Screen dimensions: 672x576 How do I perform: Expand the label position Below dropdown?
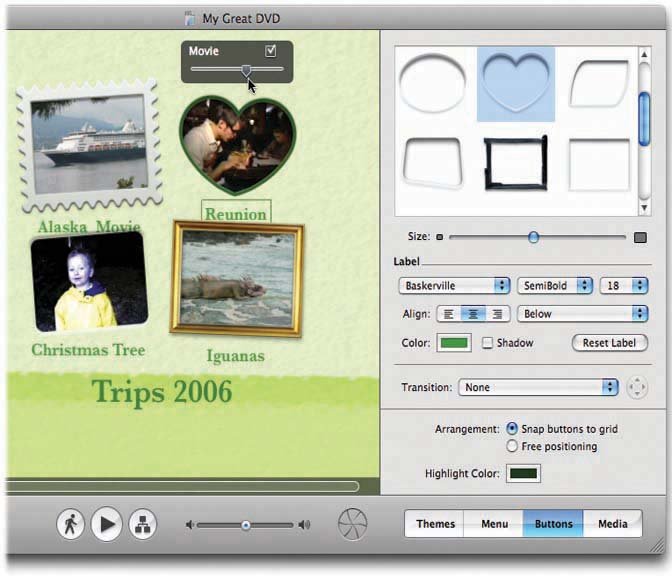582,314
